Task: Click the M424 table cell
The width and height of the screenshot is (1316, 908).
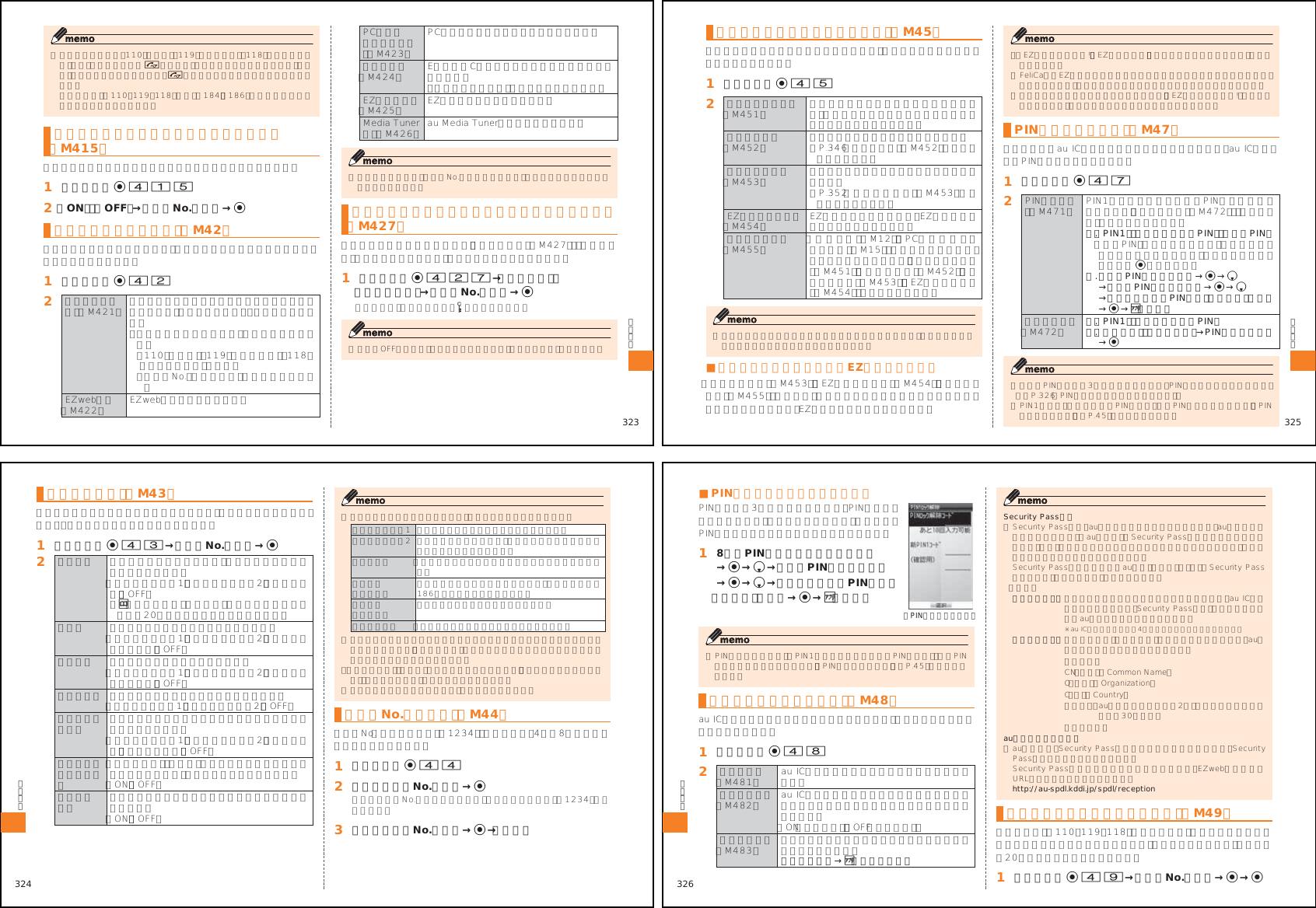Action: tap(392, 77)
